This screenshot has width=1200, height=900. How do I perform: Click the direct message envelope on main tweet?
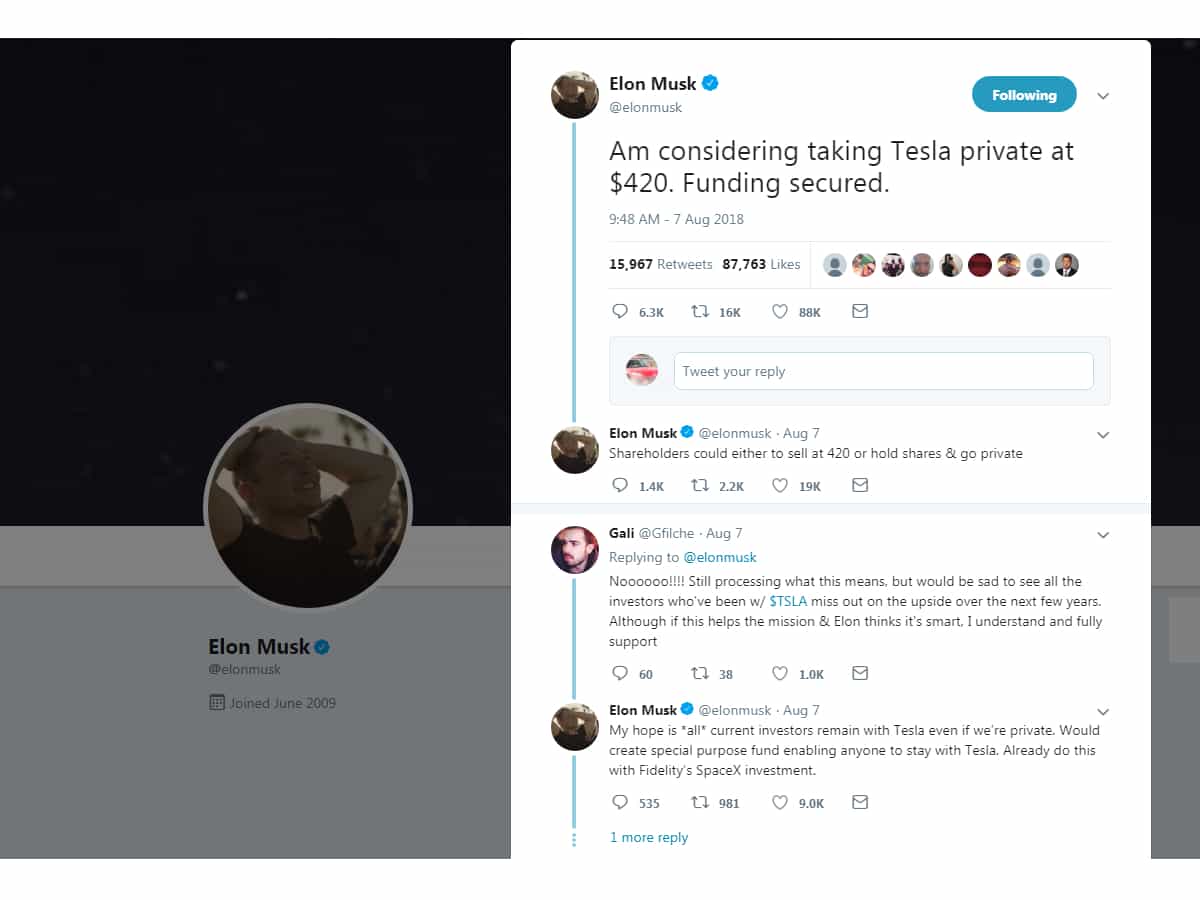tap(860, 312)
